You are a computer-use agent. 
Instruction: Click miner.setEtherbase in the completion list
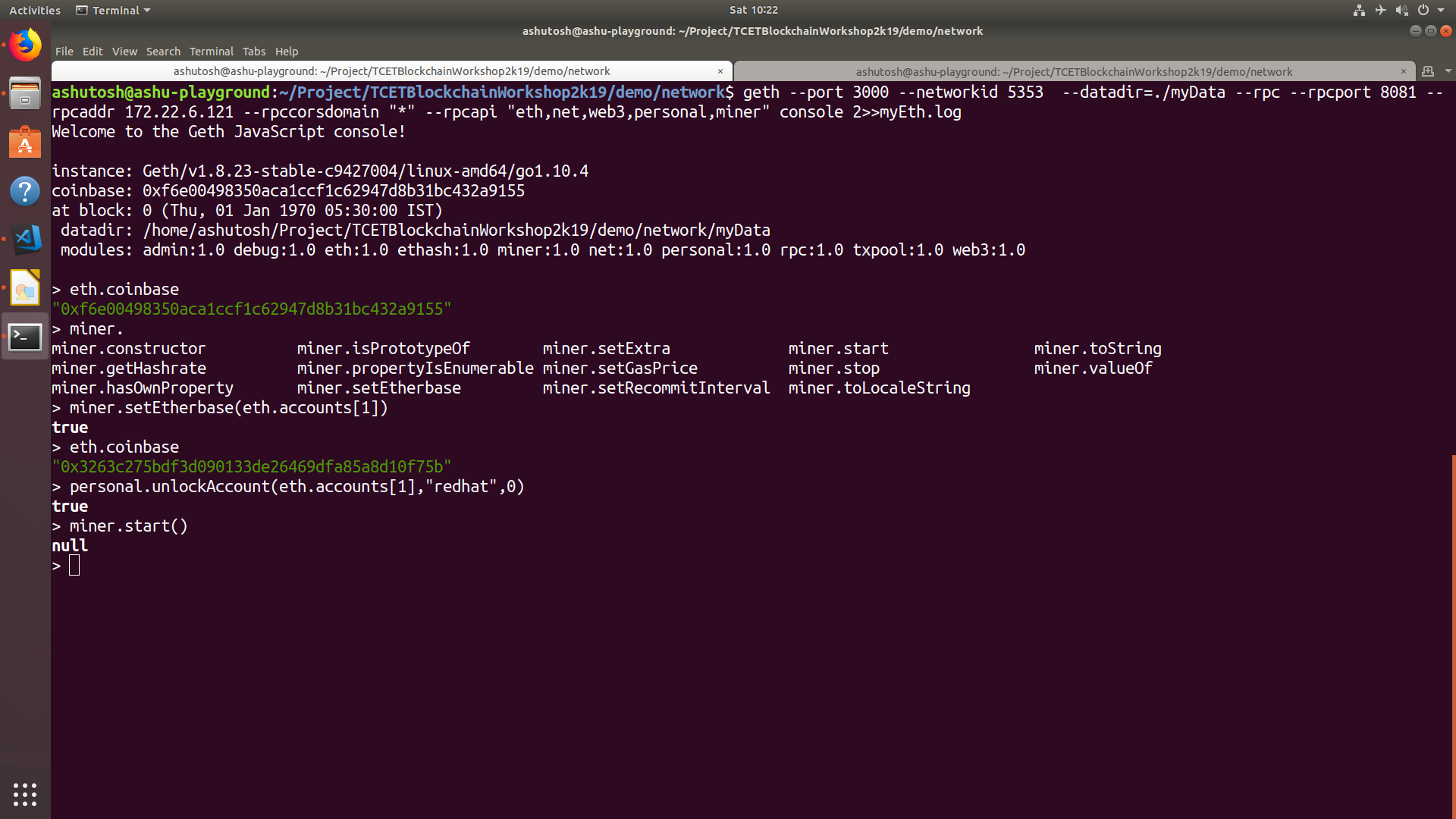click(x=379, y=388)
